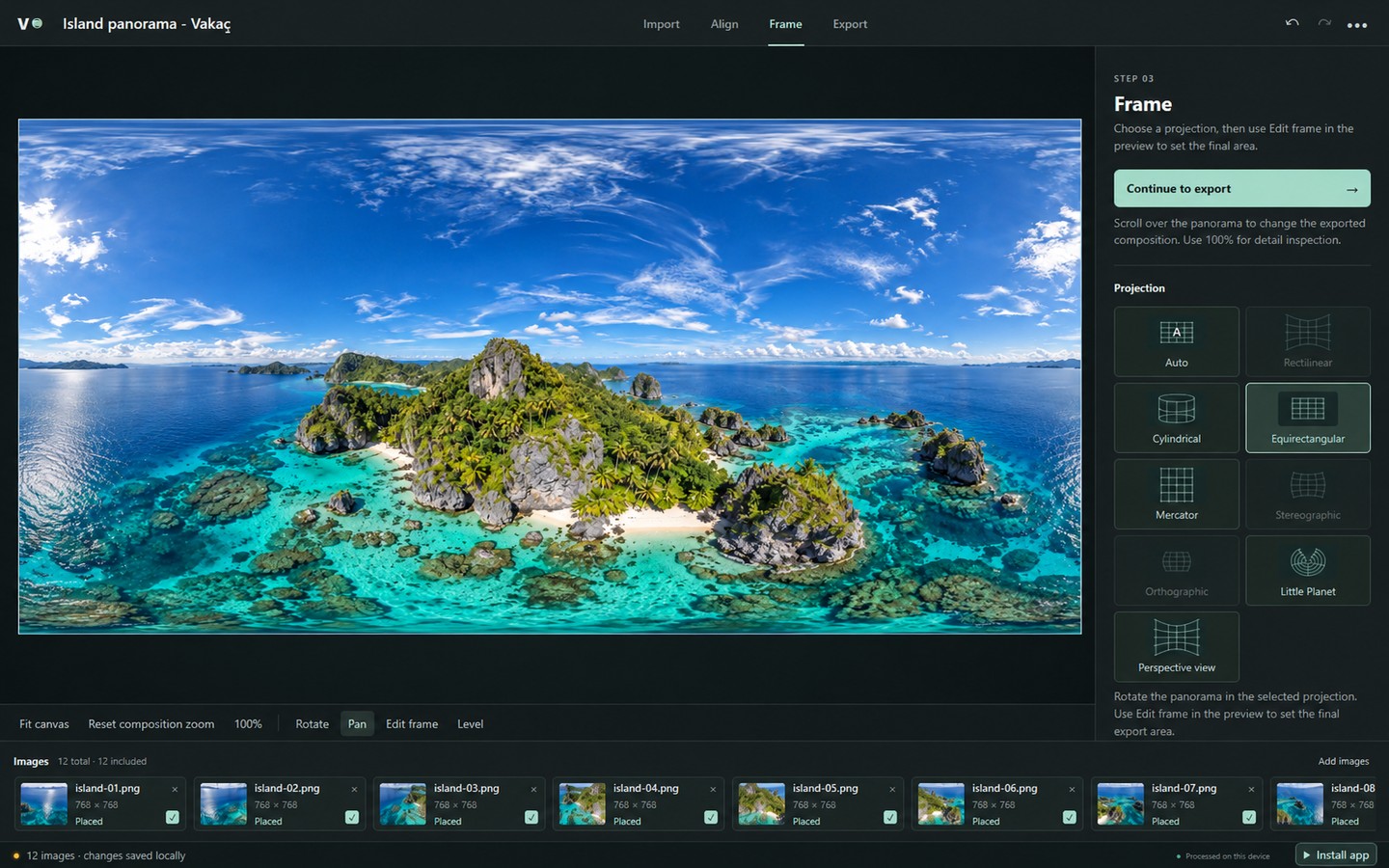The image size is (1389, 868).
Task: Uncheck the island-06.png include checkbox
Action: 1070,817
